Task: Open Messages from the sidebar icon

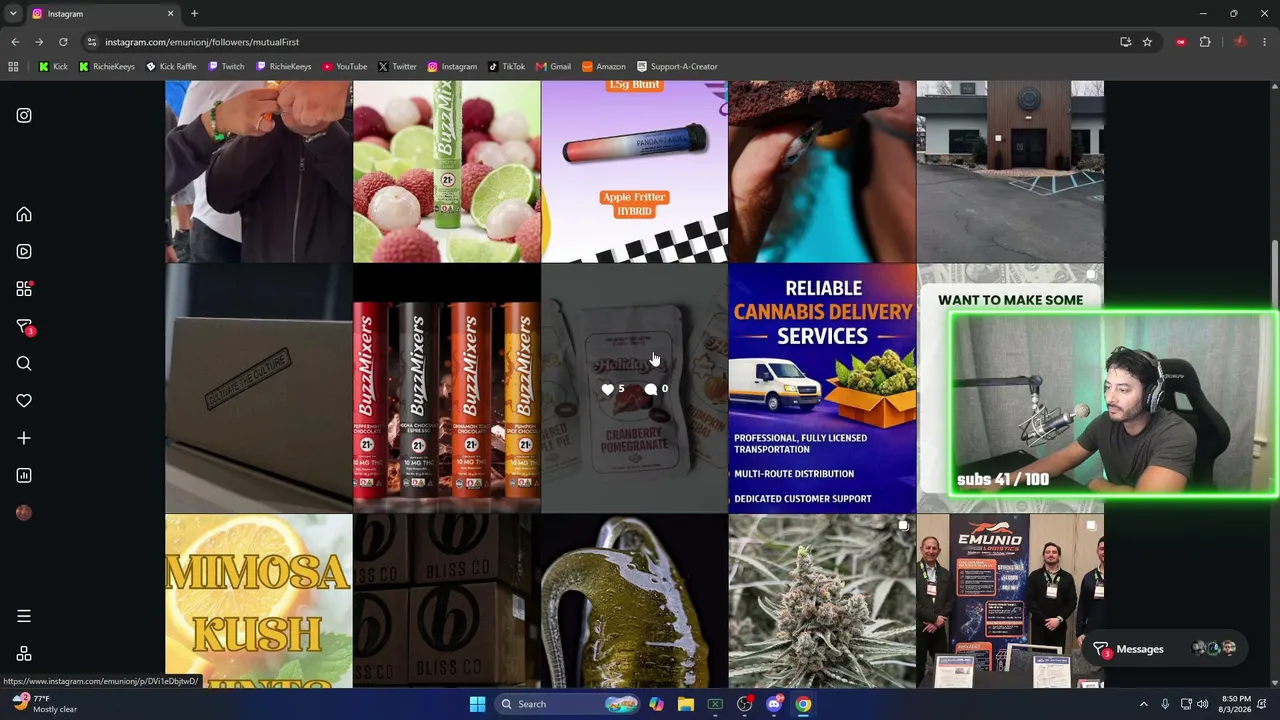Action: tap(24, 326)
